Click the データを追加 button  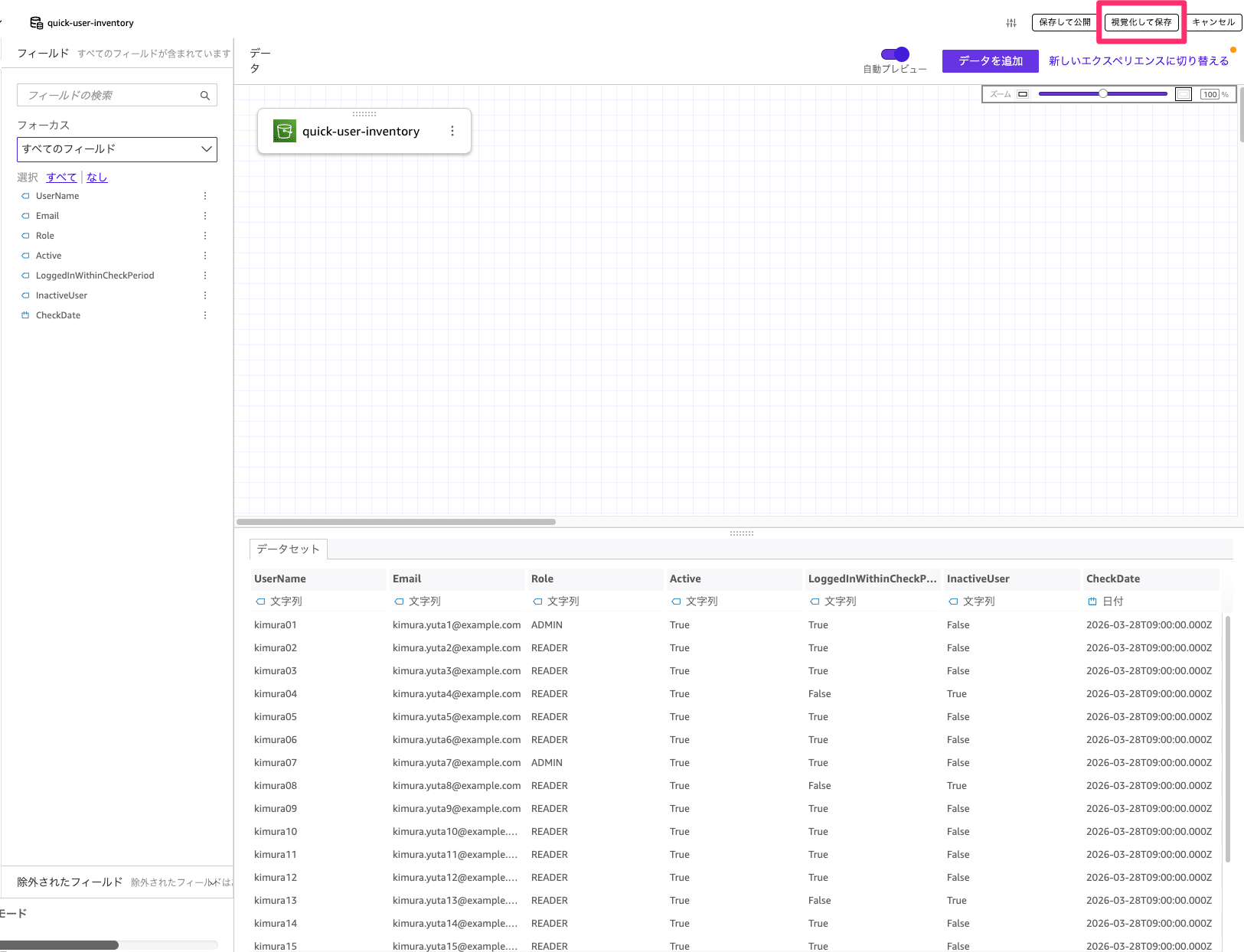990,60
